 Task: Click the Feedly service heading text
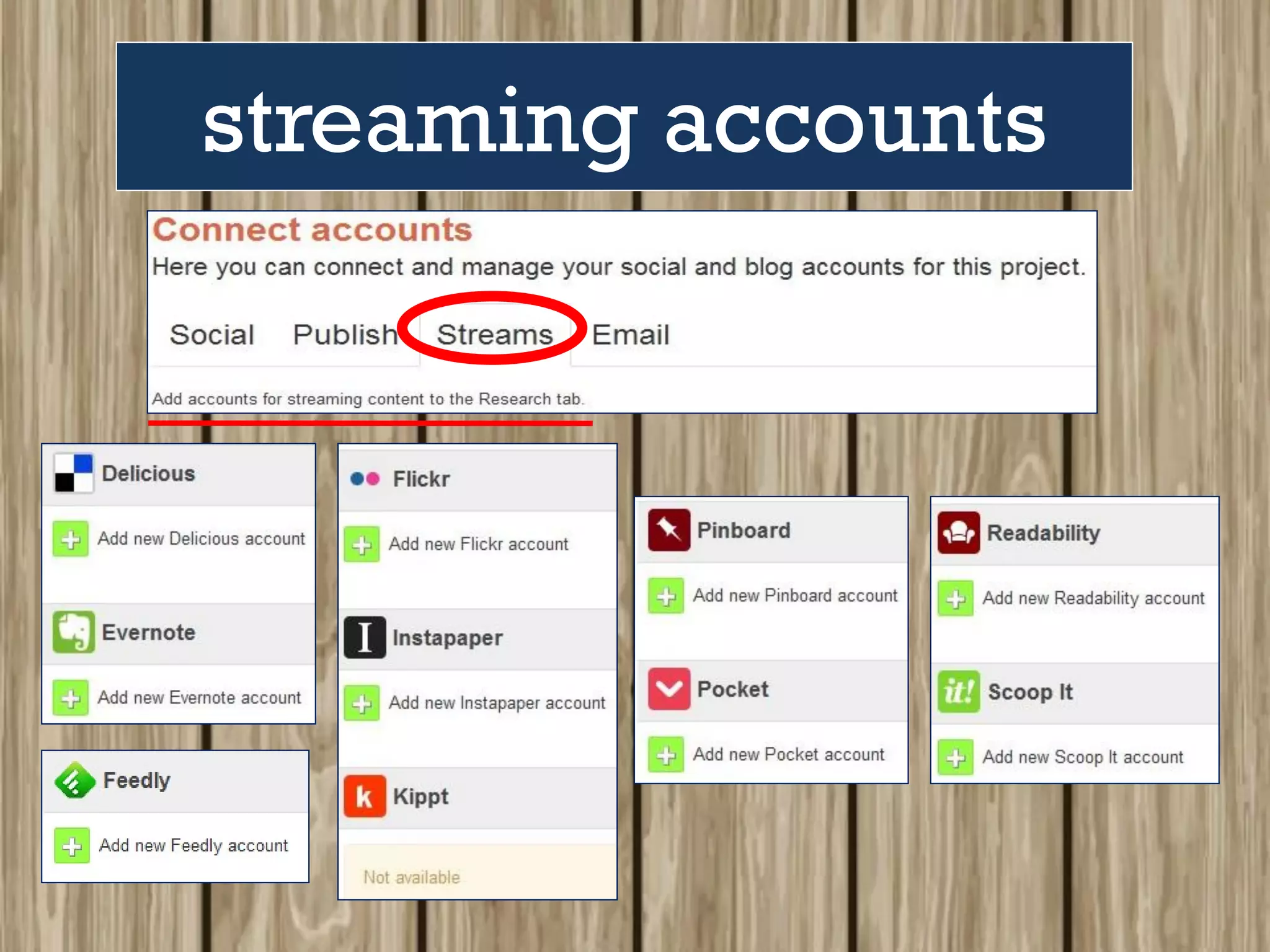point(136,780)
